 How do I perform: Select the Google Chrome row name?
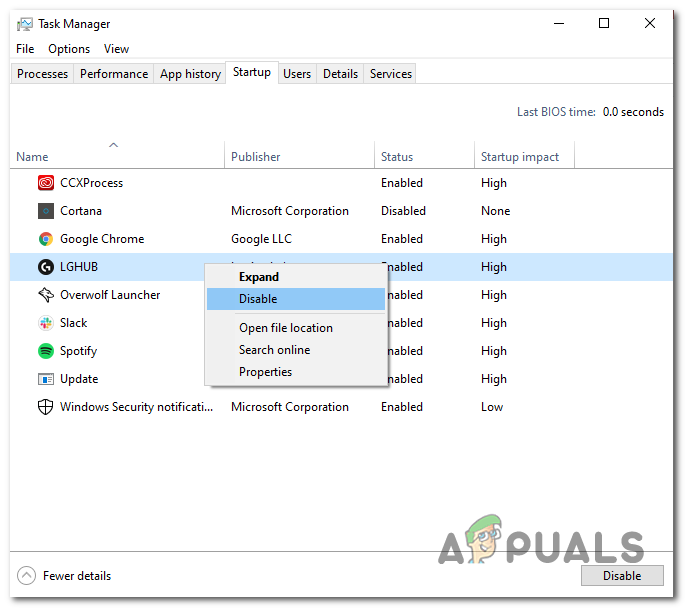click(x=102, y=239)
